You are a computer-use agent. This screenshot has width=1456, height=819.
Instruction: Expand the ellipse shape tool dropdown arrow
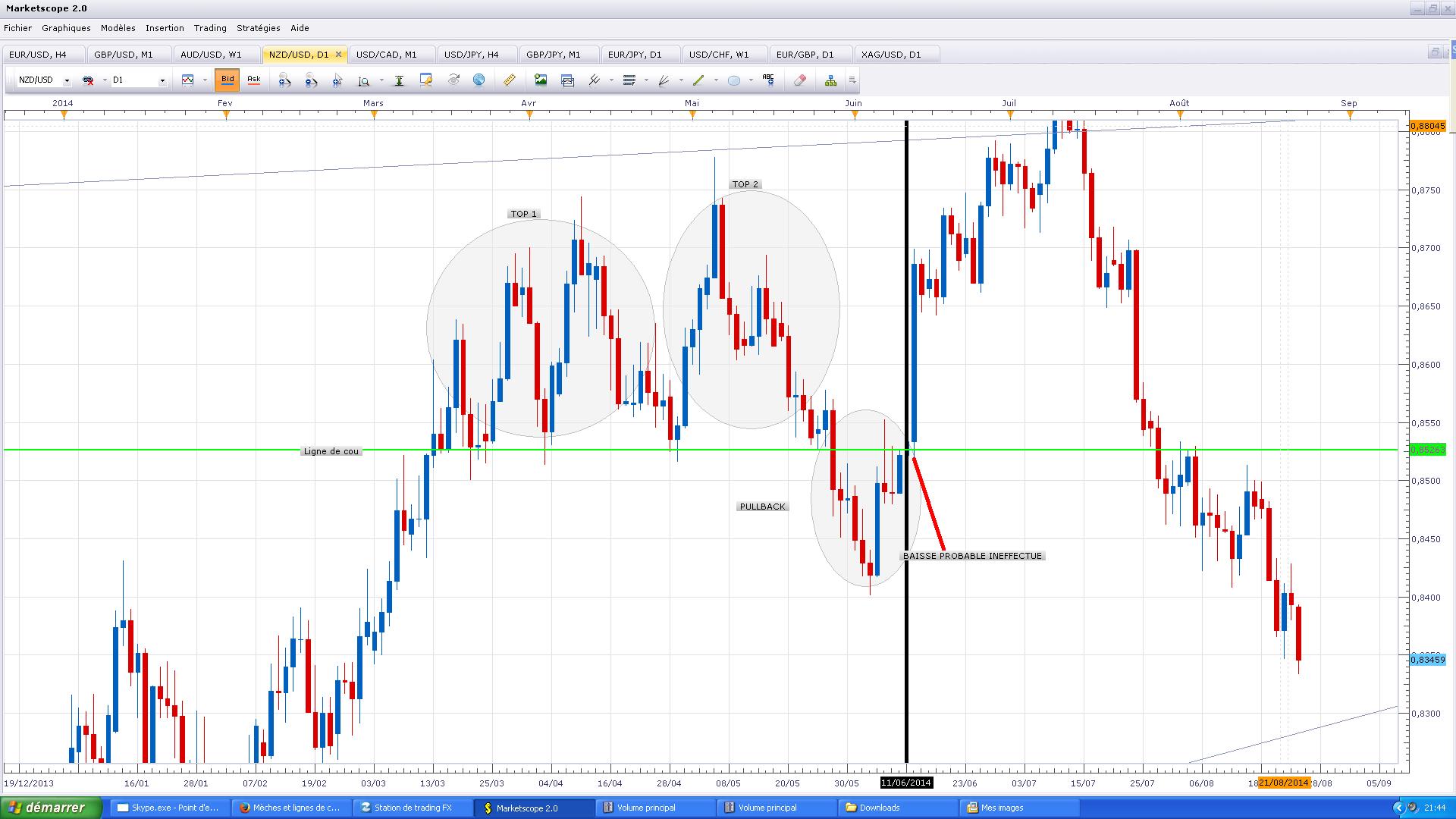[751, 80]
